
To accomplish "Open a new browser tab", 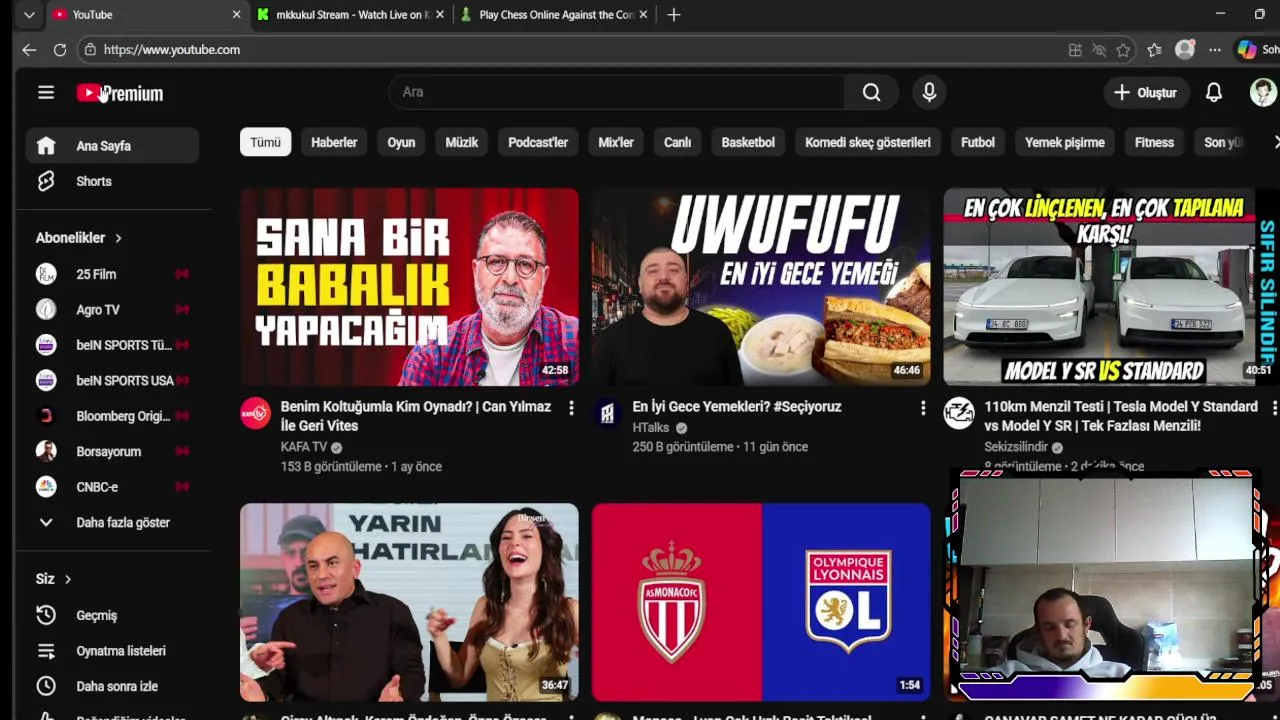I will click(x=674, y=15).
